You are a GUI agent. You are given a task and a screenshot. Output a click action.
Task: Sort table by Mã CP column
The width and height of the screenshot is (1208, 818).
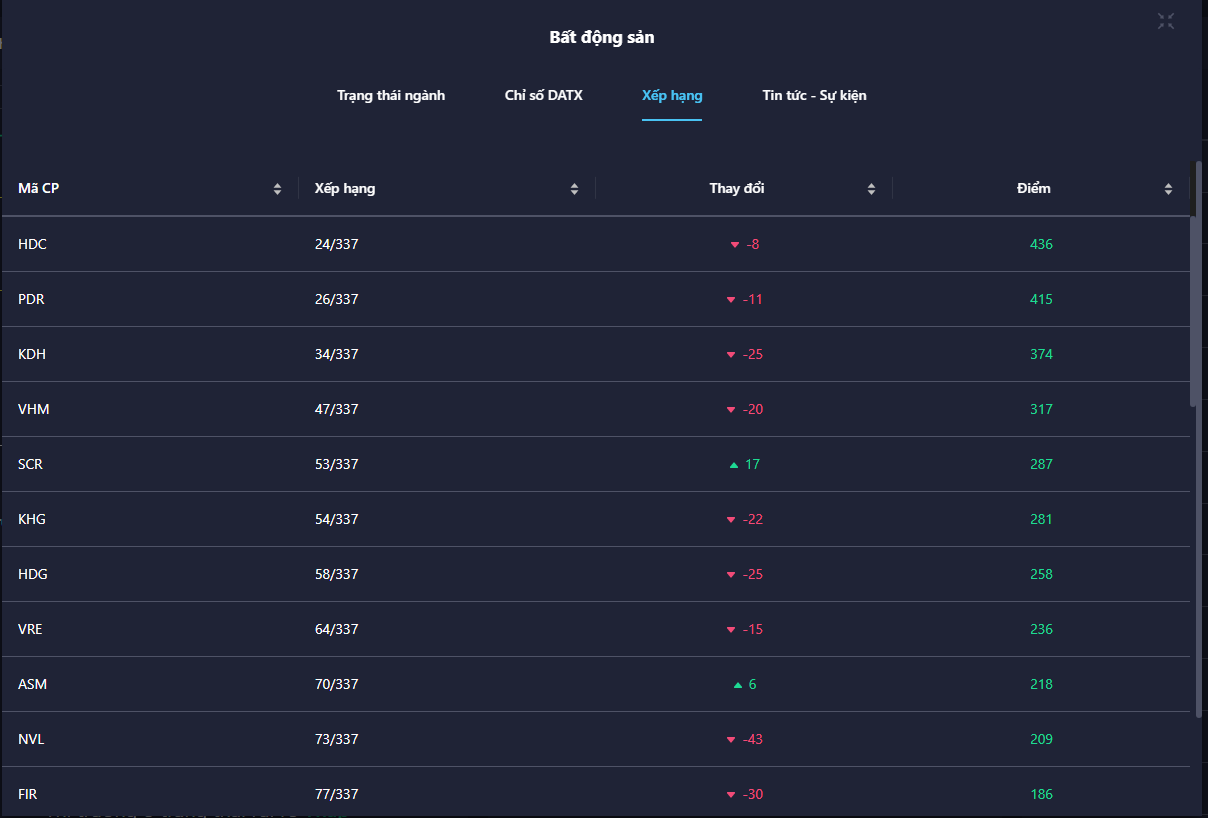(x=277, y=189)
